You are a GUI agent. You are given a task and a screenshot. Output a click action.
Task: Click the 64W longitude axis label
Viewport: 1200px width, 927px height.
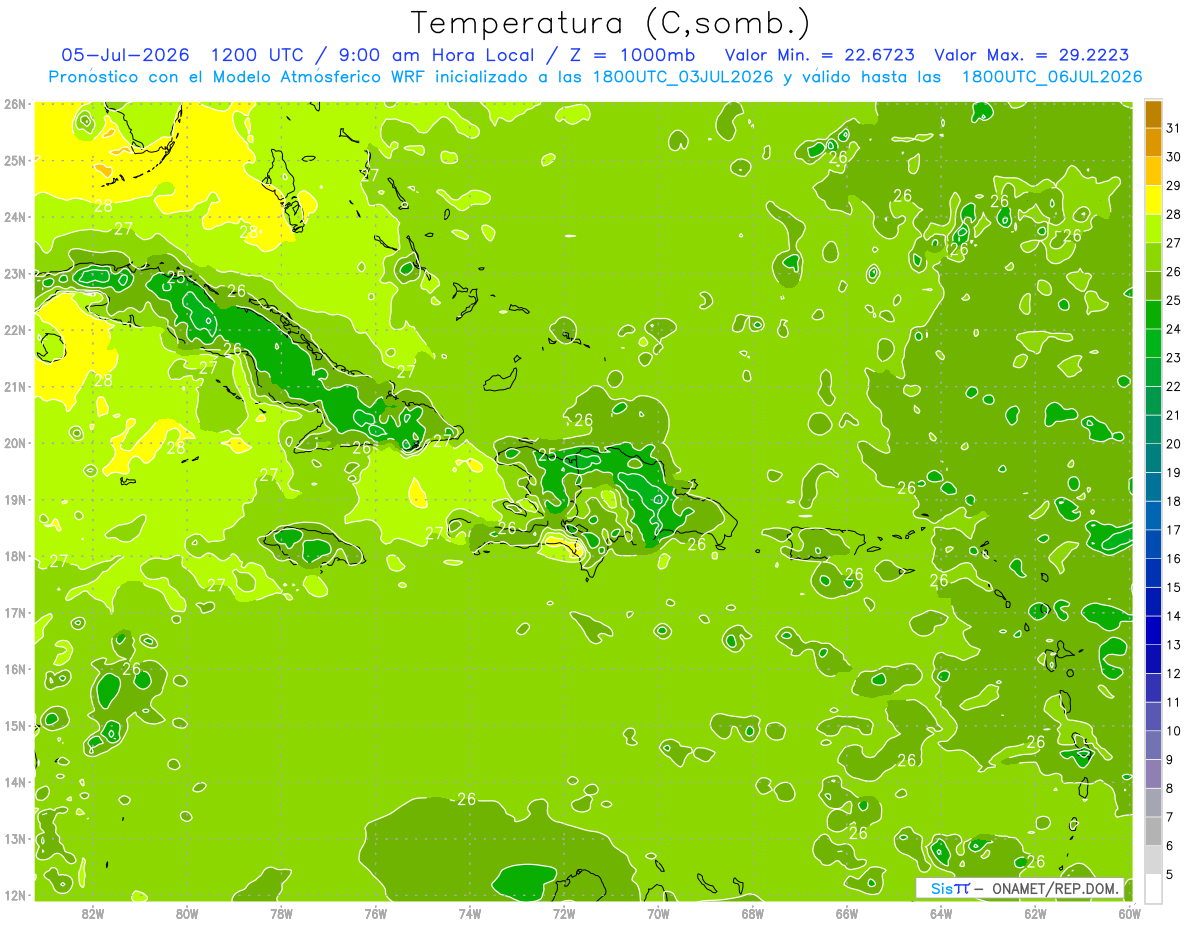940,913
